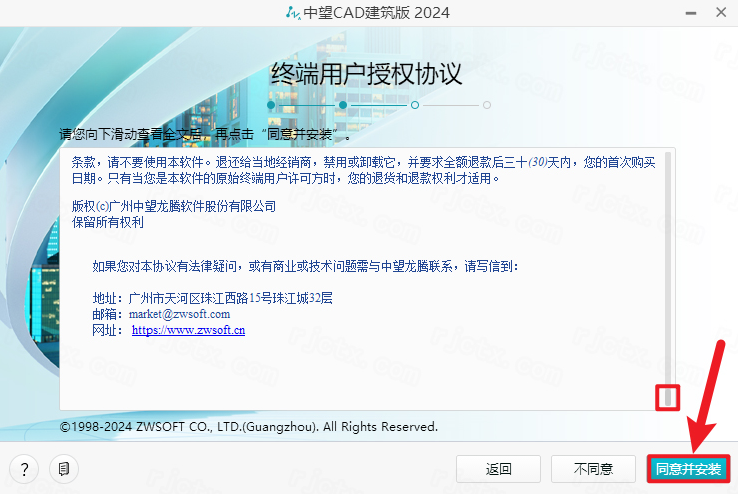Click the ©1998-2024 ZWSOFT copyright notice
Viewport: 738px width, 494px height.
248,427
